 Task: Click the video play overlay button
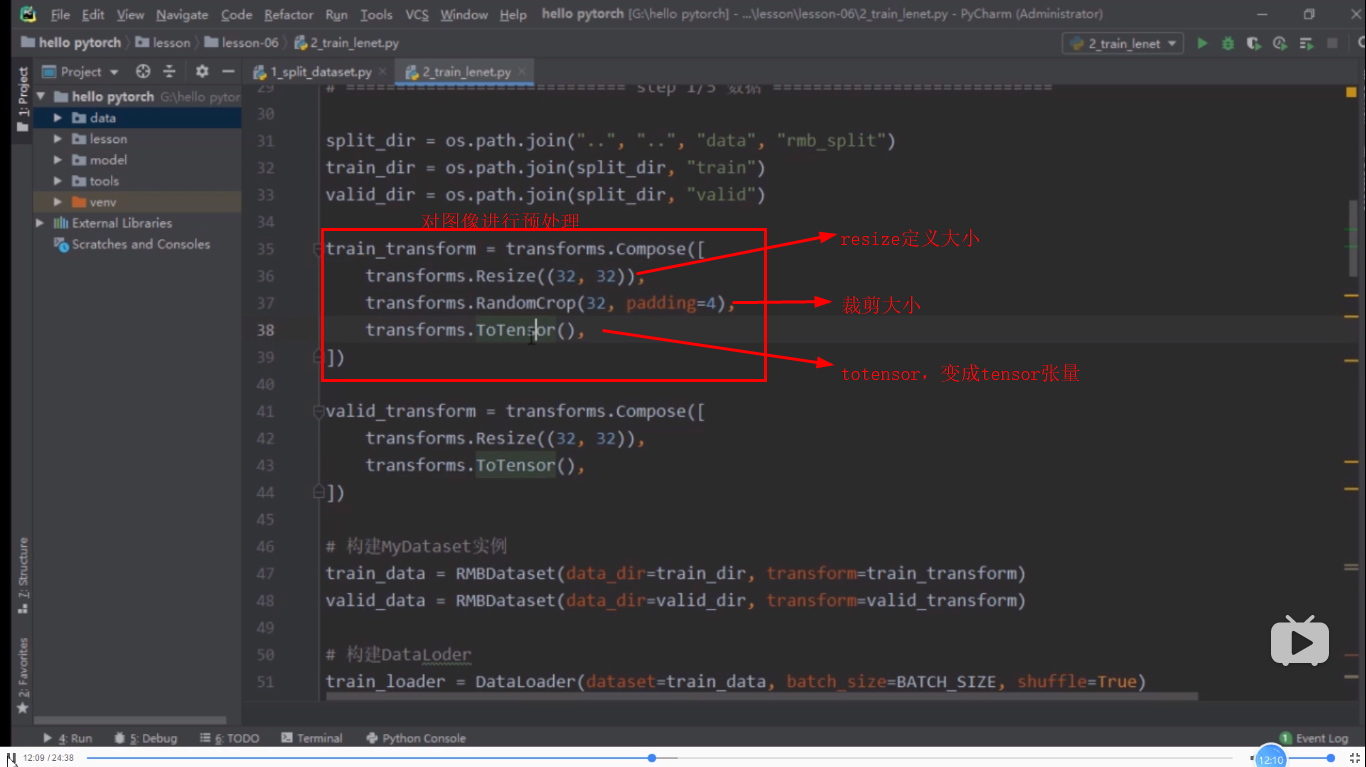click(x=1300, y=641)
